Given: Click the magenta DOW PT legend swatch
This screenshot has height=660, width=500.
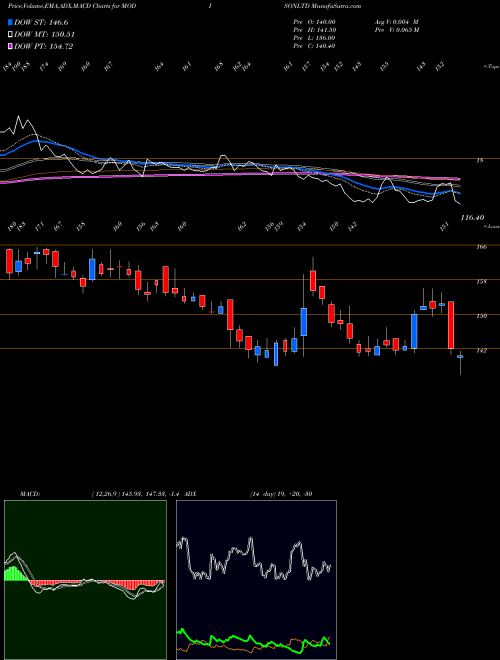Looking at the screenshot, I should (x=10, y=46).
